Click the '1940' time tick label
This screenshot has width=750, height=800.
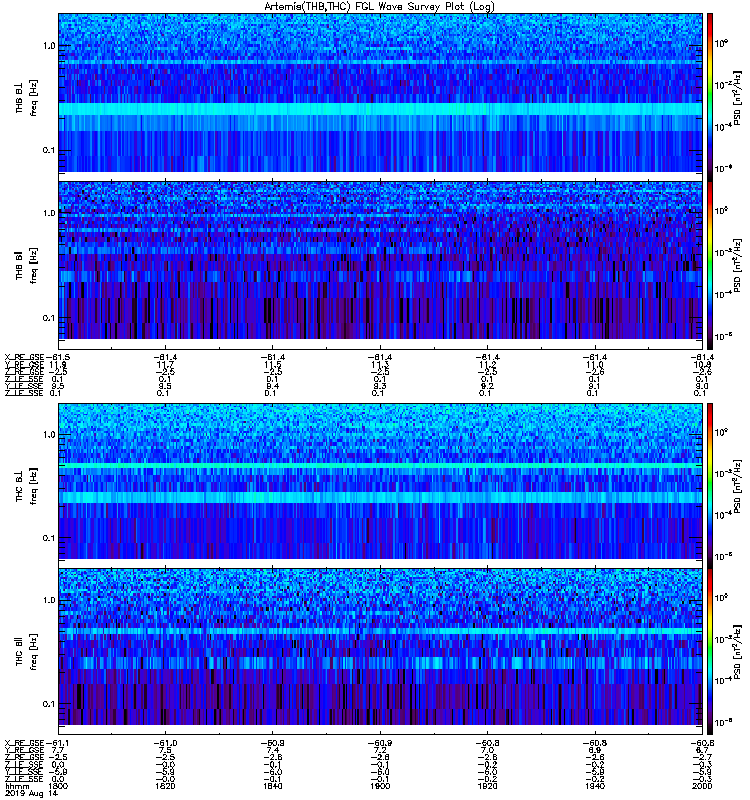point(595,786)
